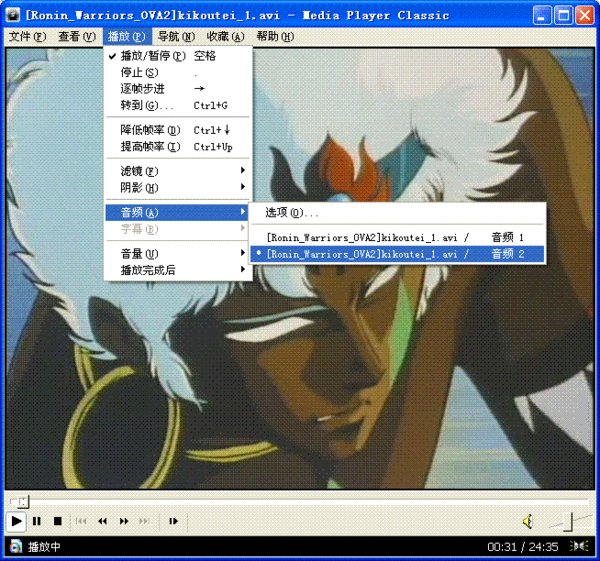Expand the 音量(U) submenu
This screenshot has height=561, width=600.
[x=178, y=253]
